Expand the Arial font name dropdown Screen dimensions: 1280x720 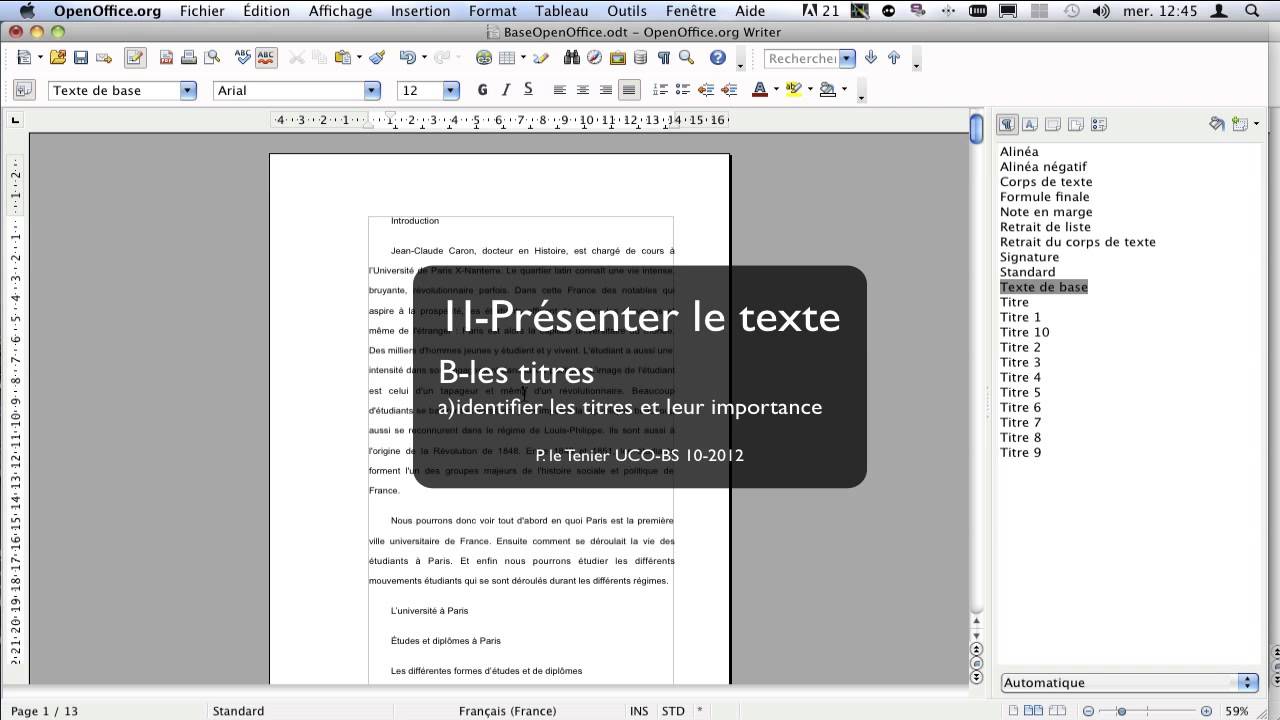(x=372, y=90)
